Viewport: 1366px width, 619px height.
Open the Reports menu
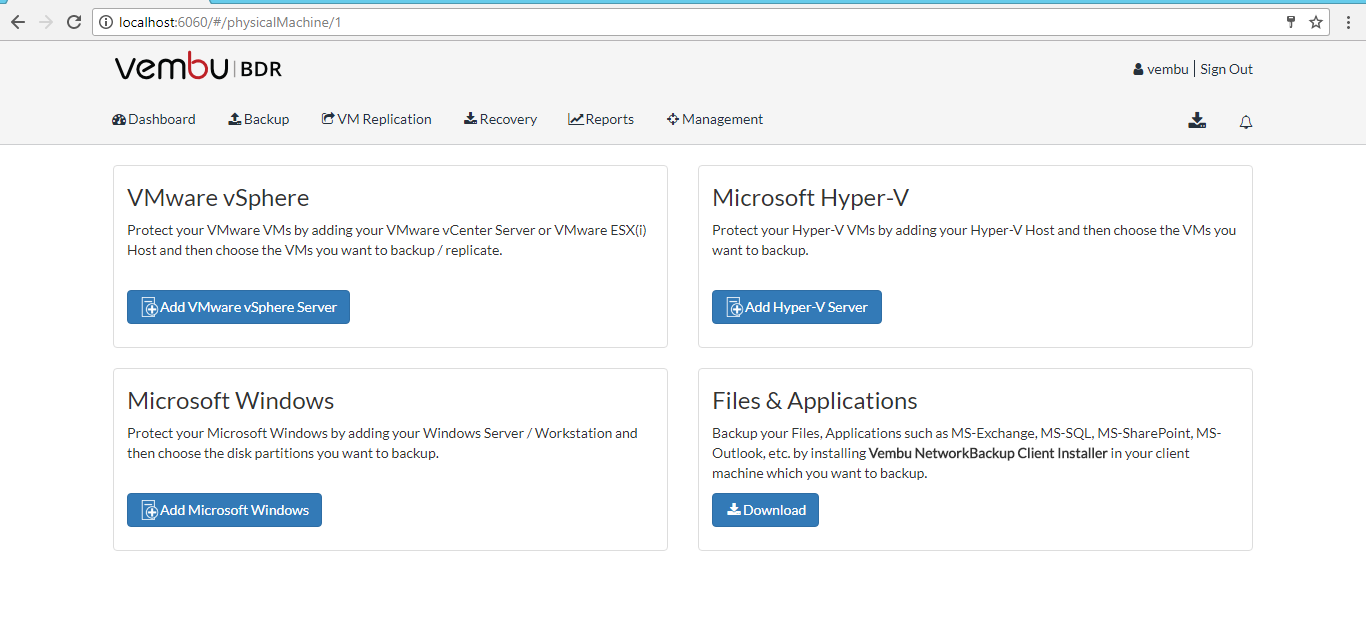601,119
